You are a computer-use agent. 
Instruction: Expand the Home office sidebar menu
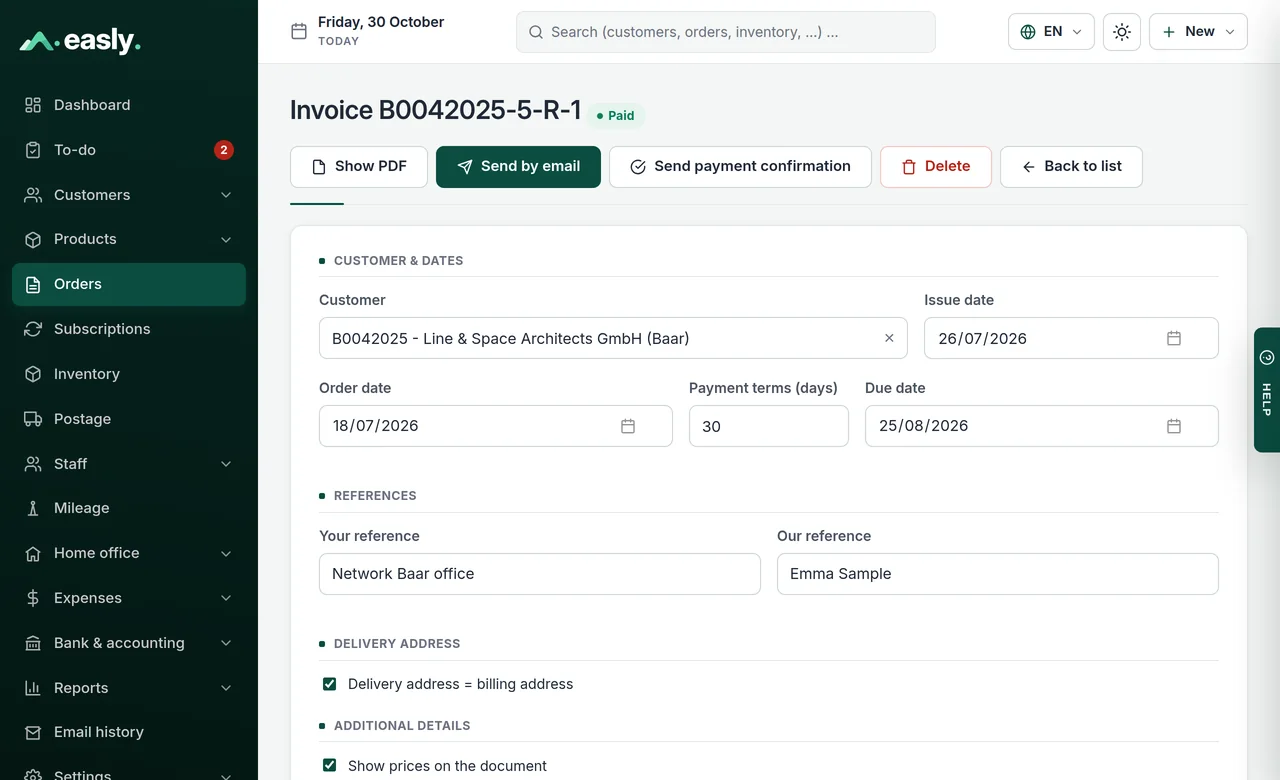click(x=129, y=553)
